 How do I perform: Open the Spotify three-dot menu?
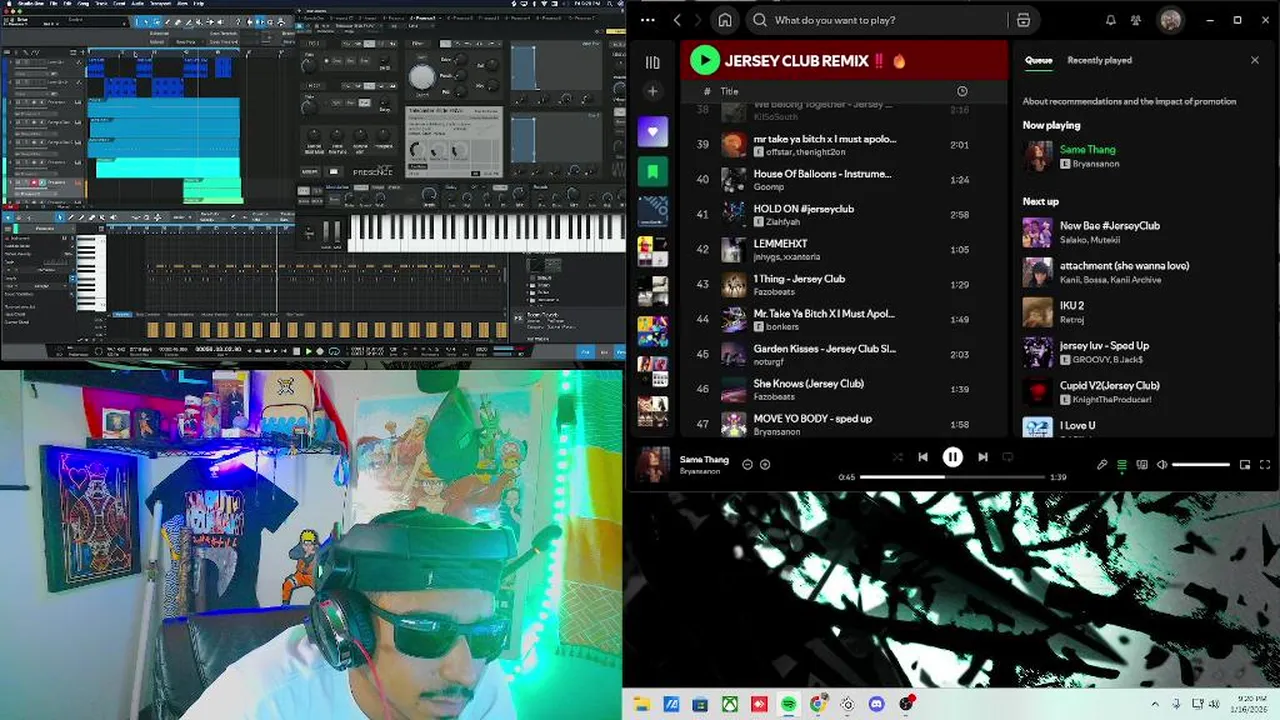click(x=648, y=20)
